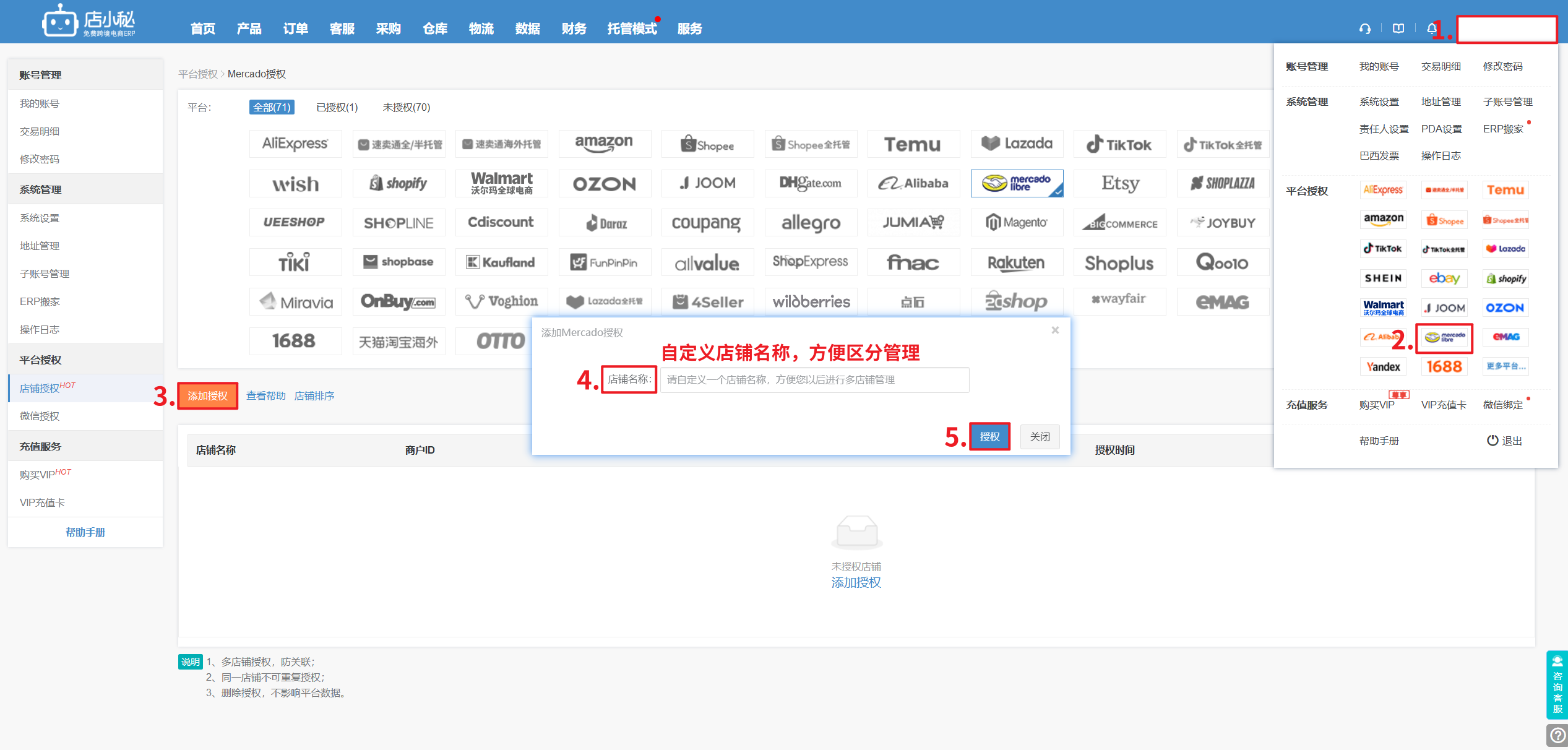
Task: Filter by 已授权(1) platforms
Action: pyautogui.click(x=337, y=108)
